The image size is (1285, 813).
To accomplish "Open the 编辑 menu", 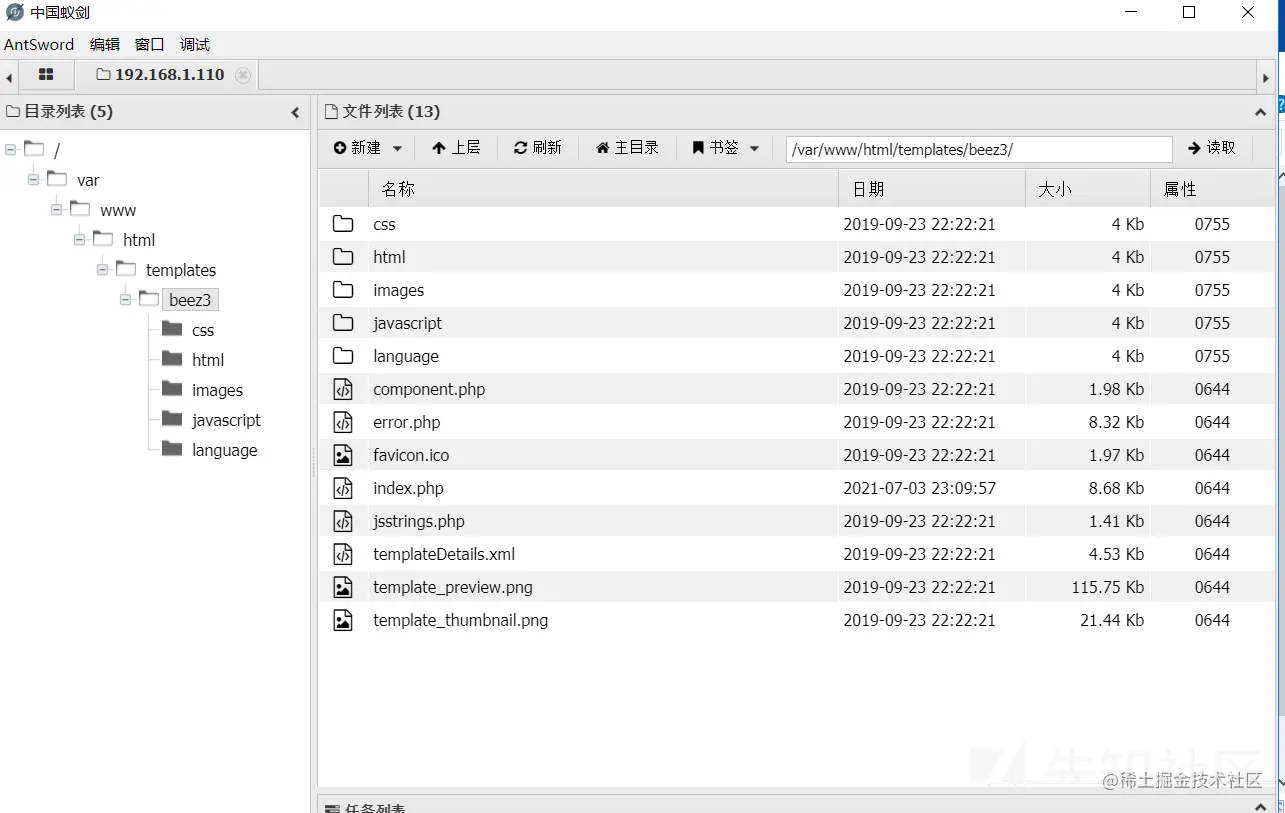I will tap(105, 44).
